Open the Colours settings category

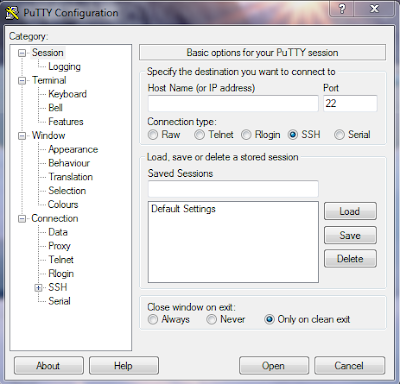click(63, 204)
